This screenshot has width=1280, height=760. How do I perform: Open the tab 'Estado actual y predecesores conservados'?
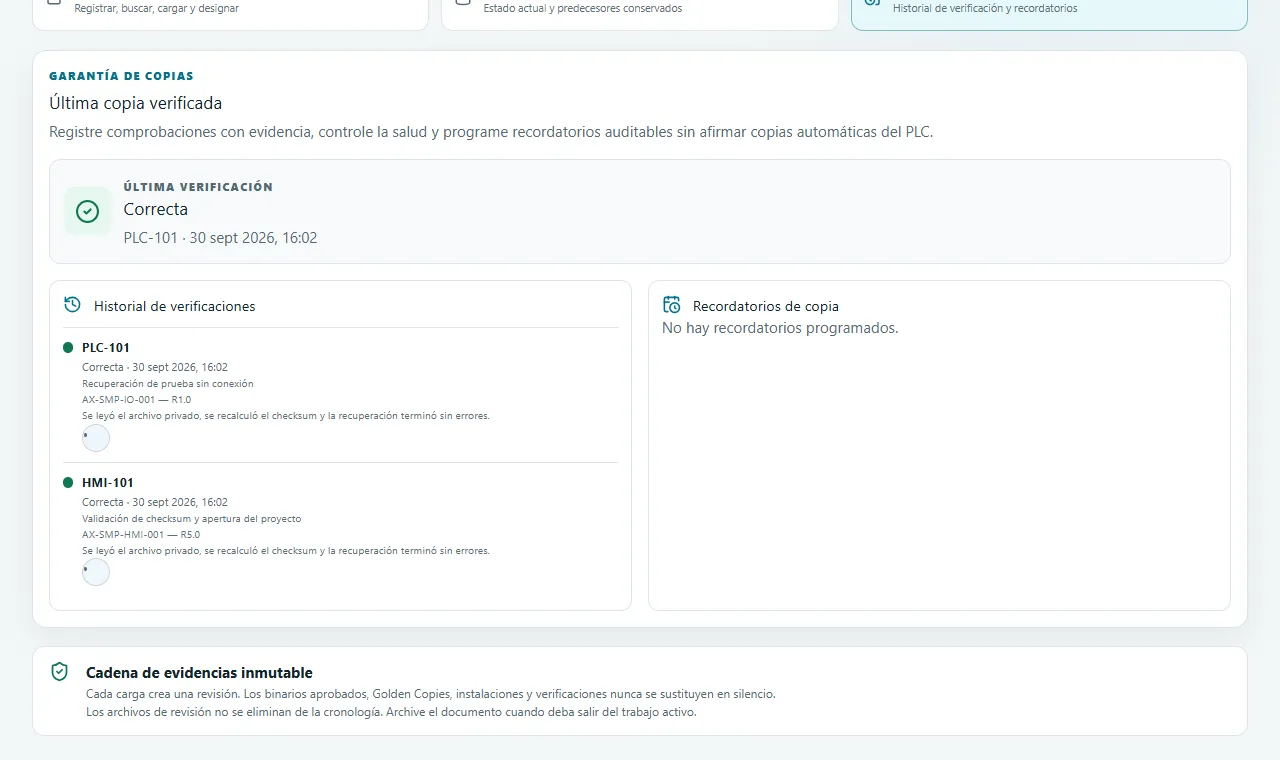[640, 8]
